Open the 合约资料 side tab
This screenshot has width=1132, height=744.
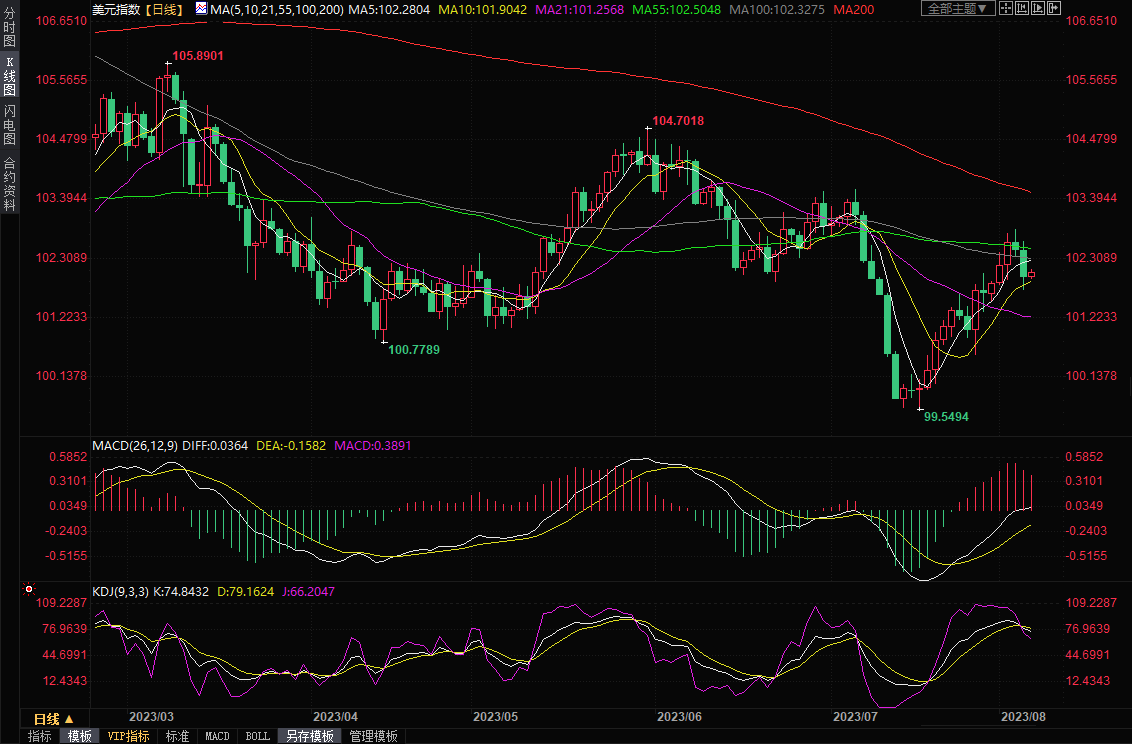(x=10, y=184)
